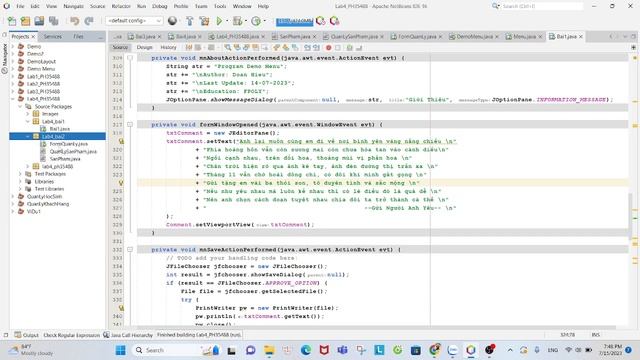Open the Navigate menu
Image resolution: width=640 pixels, height=360 pixels.
pos(73,6)
